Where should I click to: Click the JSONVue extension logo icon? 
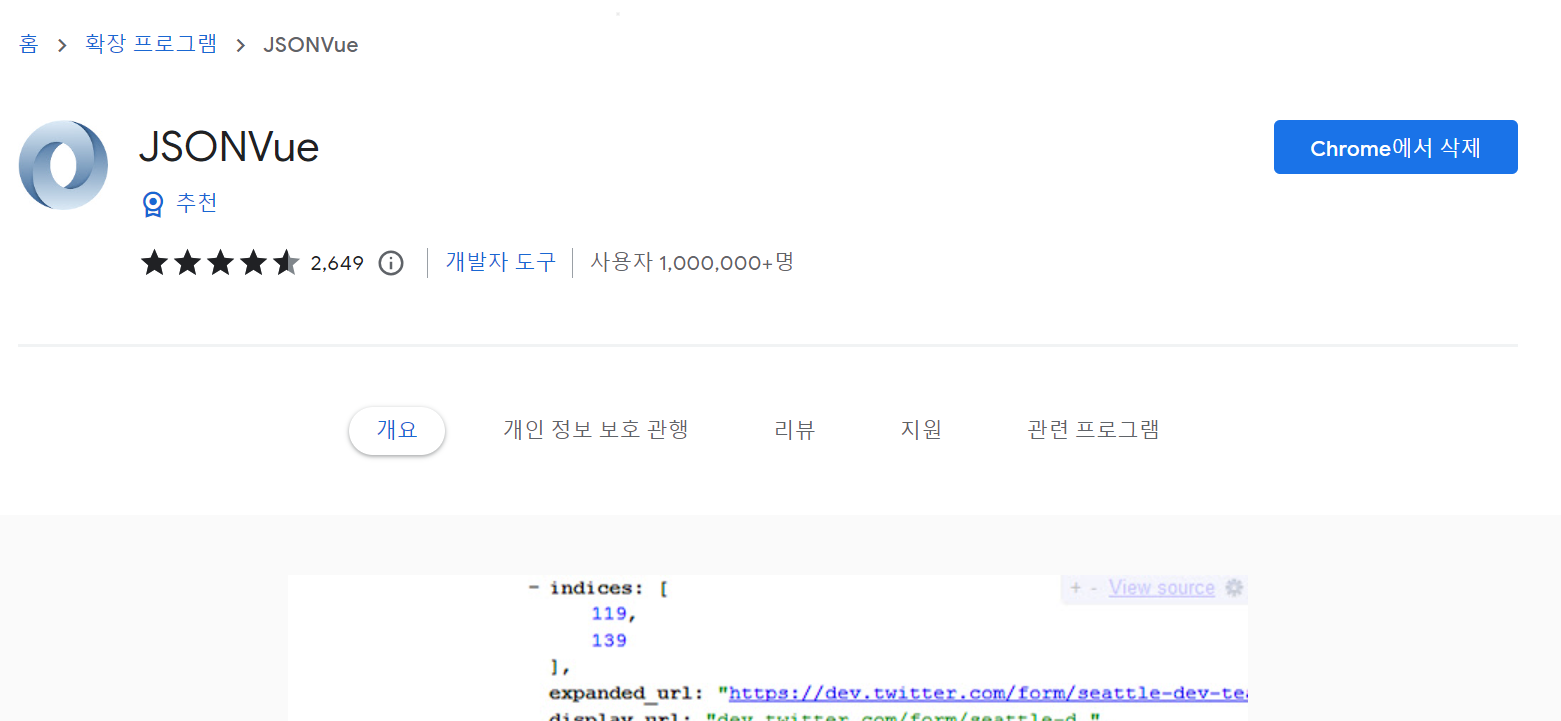(x=63, y=165)
